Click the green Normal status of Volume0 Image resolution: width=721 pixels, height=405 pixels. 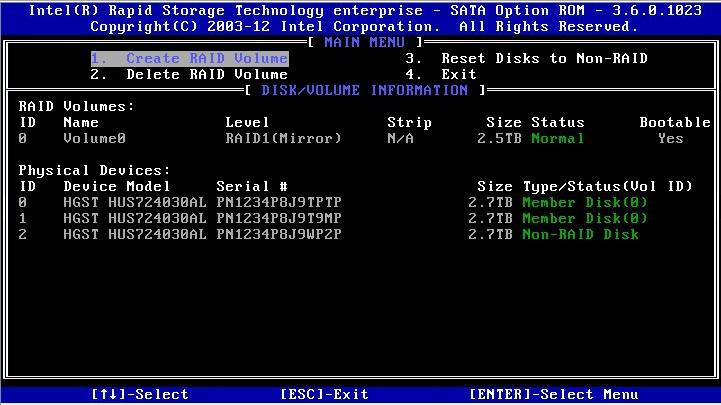pos(557,138)
